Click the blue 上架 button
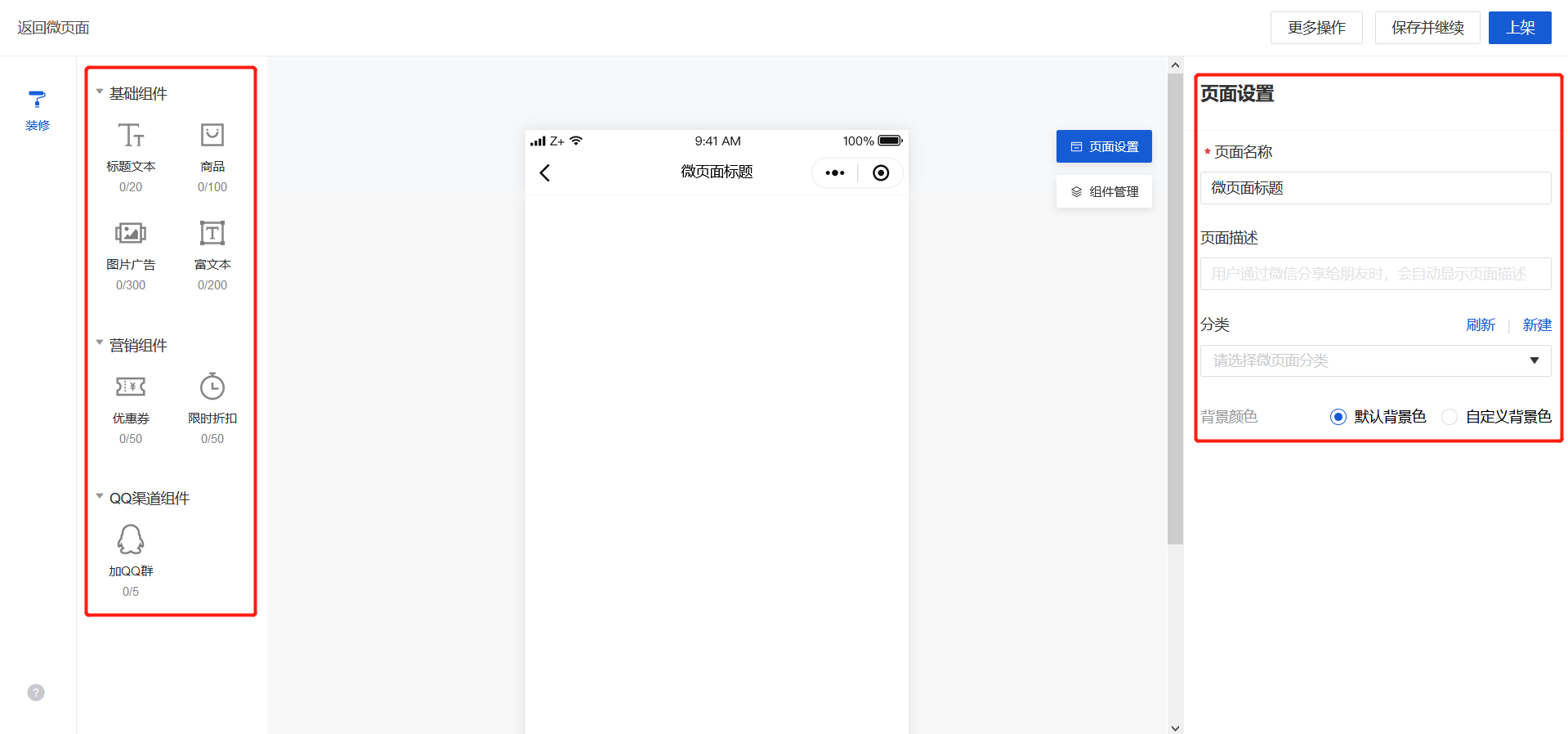Screen dimensions: 1568x734 pyautogui.click(x=1520, y=28)
